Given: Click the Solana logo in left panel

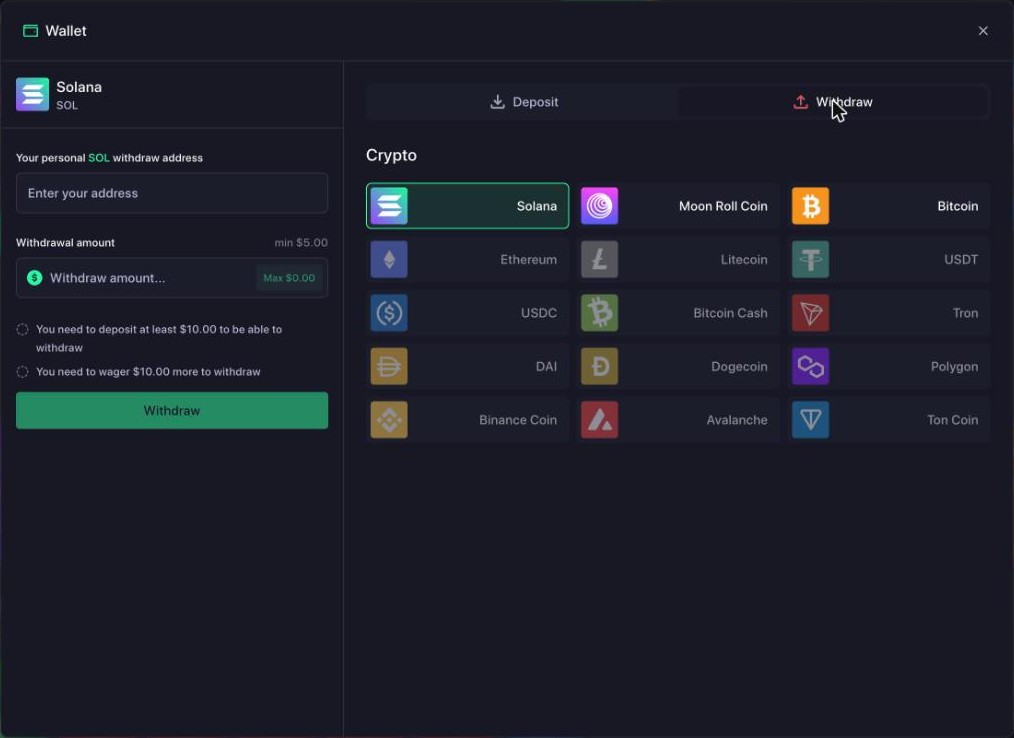Looking at the screenshot, I should tap(32, 94).
